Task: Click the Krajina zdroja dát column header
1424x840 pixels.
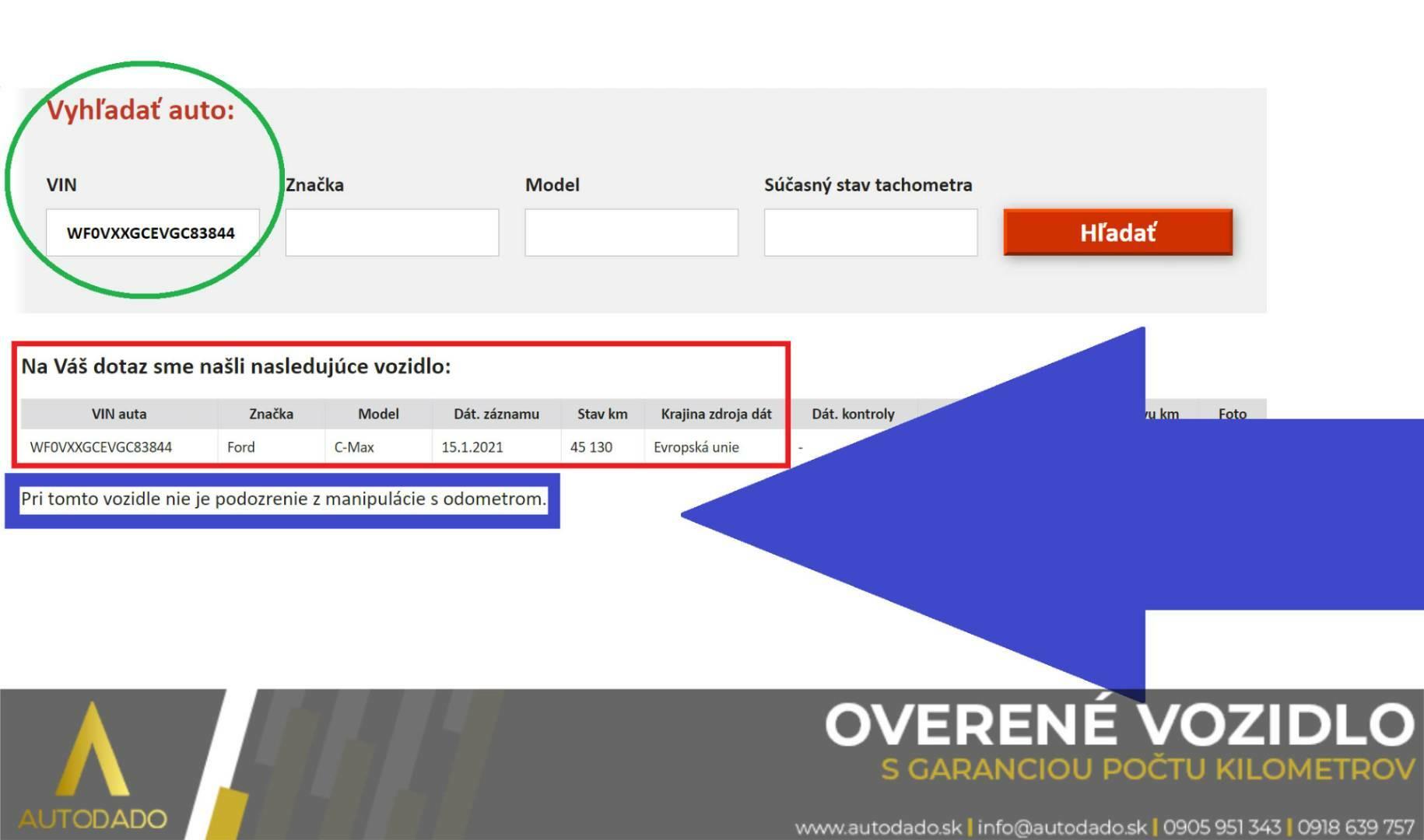Action: [x=716, y=414]
